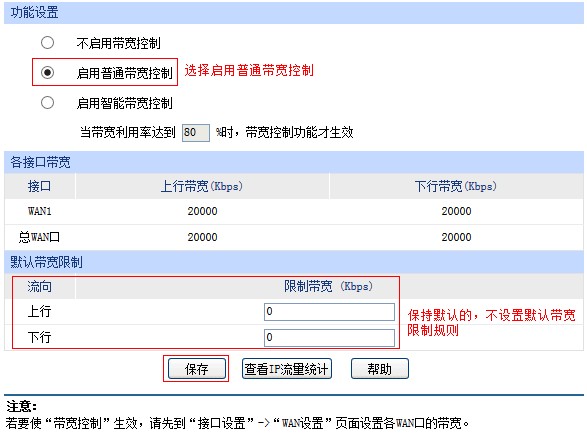The height and width of the screenshot is (436, 587).
Task: Click the 启用智能带宽控制 label text
Action: tap(125, 103)
